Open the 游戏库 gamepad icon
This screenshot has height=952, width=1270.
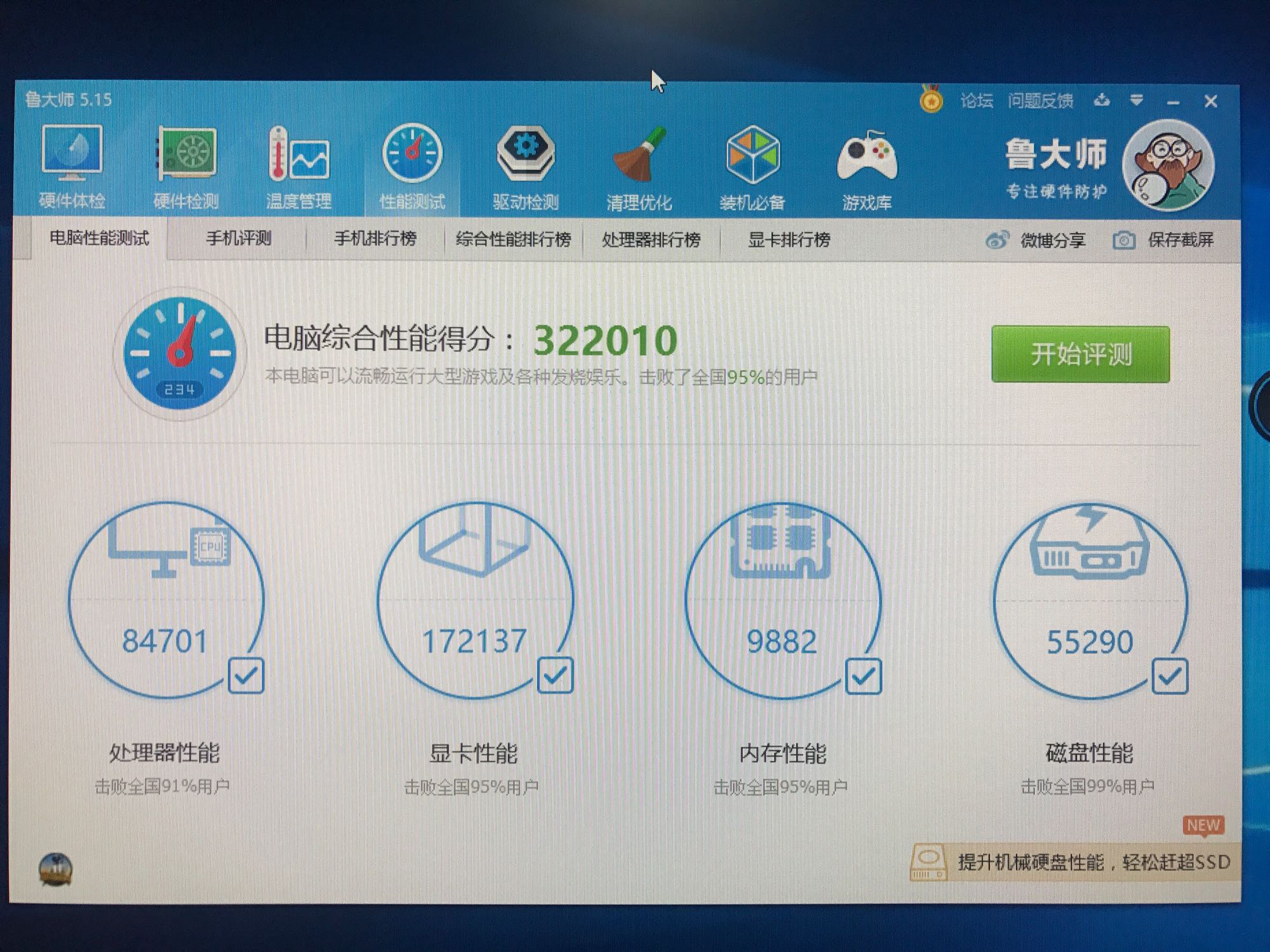[867, 156]
